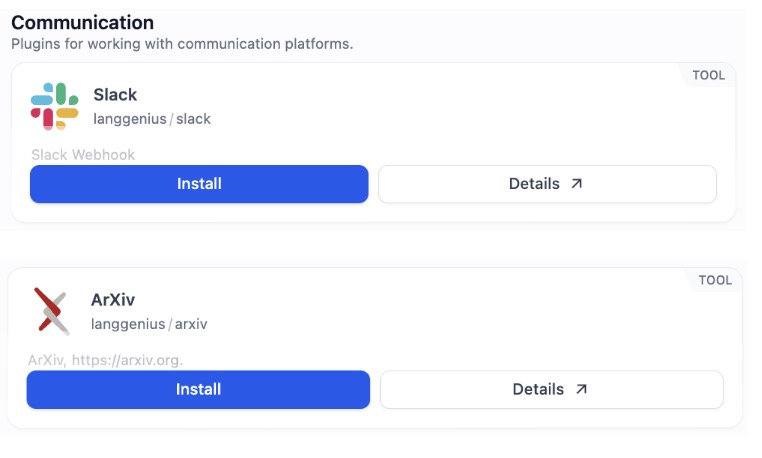Click the Slack logo icon
Screen dimensions: 762x458
[54, 107]
